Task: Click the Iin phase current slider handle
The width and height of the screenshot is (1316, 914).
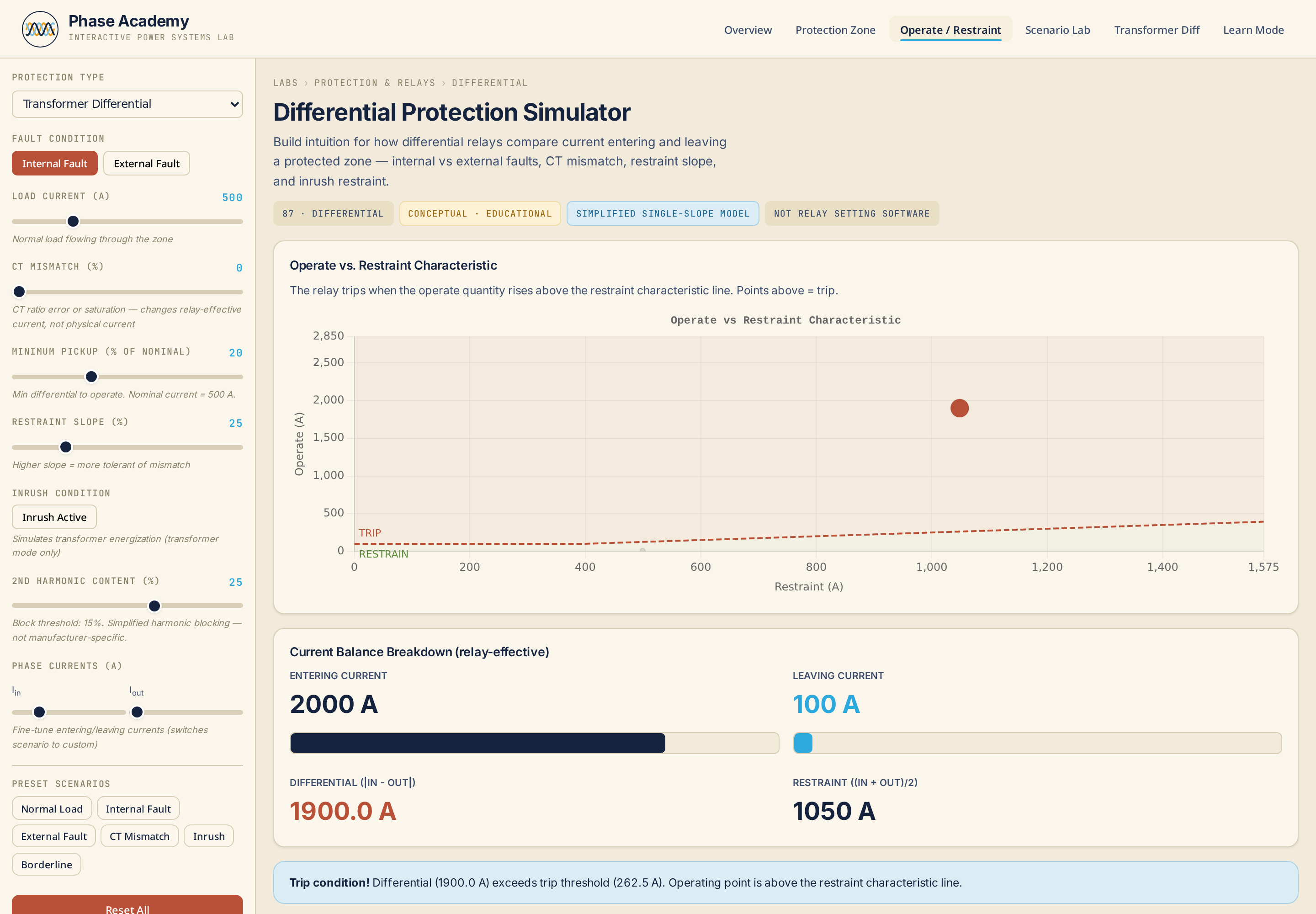Action: tap(39, 712)
